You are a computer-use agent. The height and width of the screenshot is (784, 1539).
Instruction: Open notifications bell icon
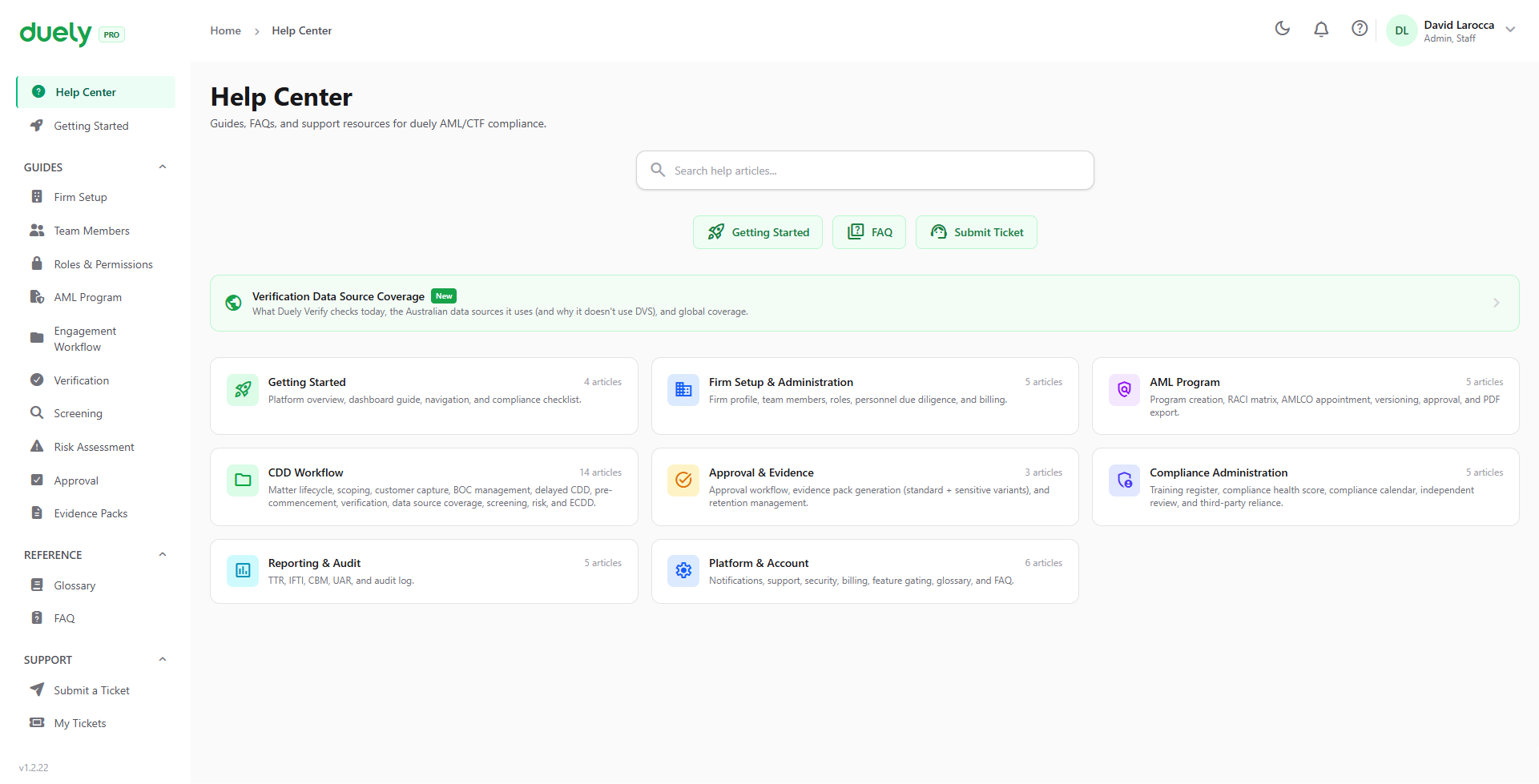click(x=1321, y=29)
